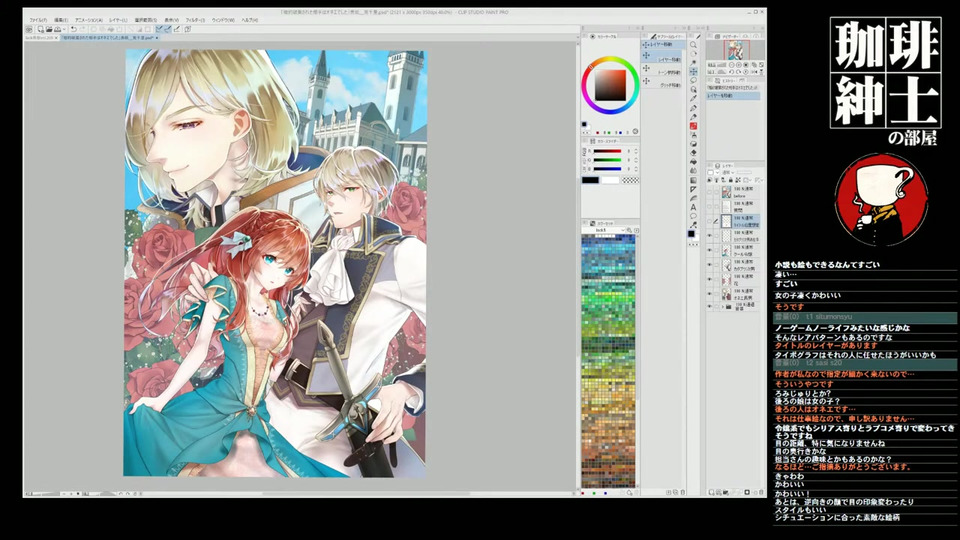Toggle the checkbox beside the 'before' layer eye

pyautogui.click(x=716, y=192)
